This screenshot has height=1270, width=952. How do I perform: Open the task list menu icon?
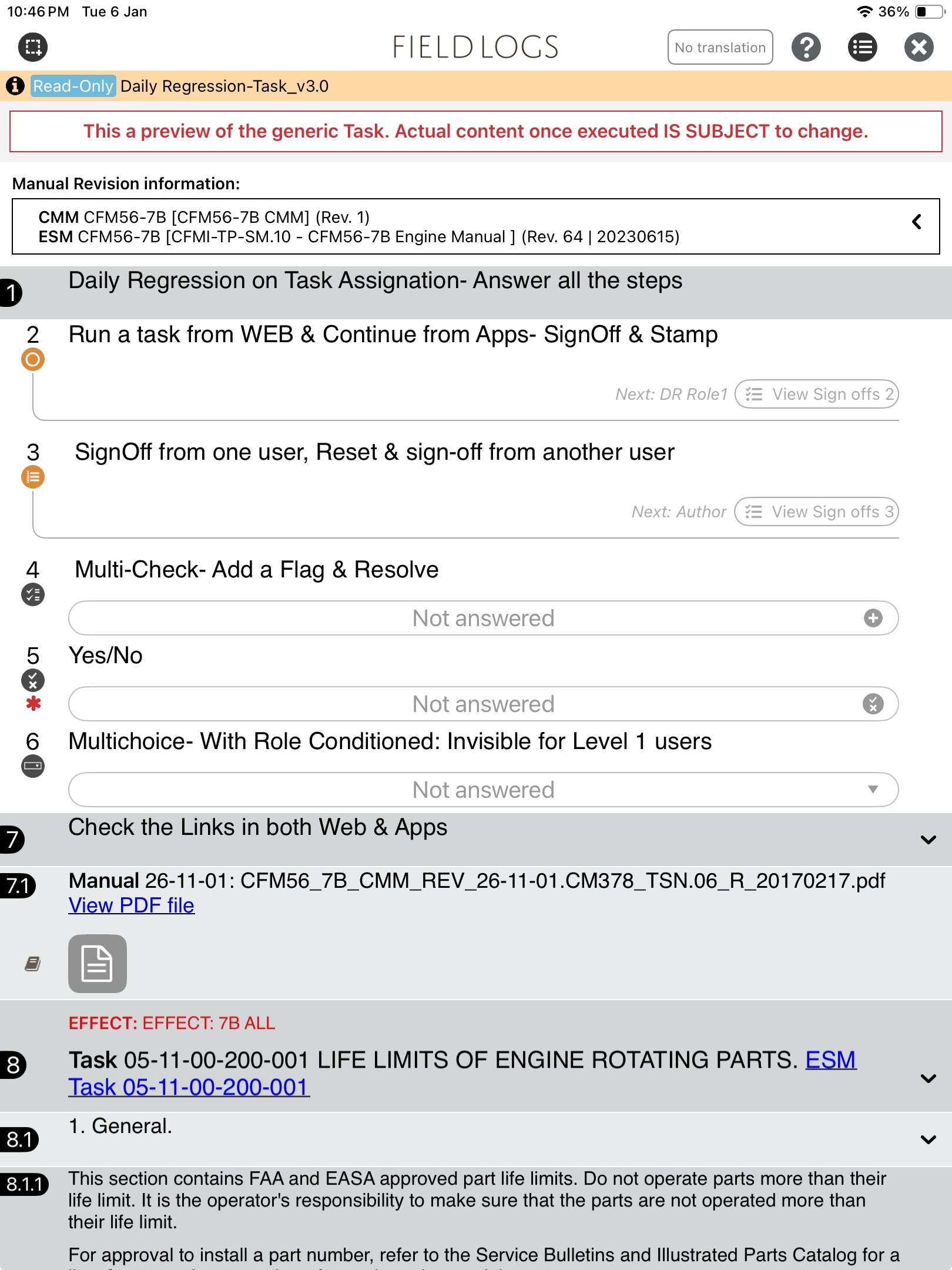(862, 47)
